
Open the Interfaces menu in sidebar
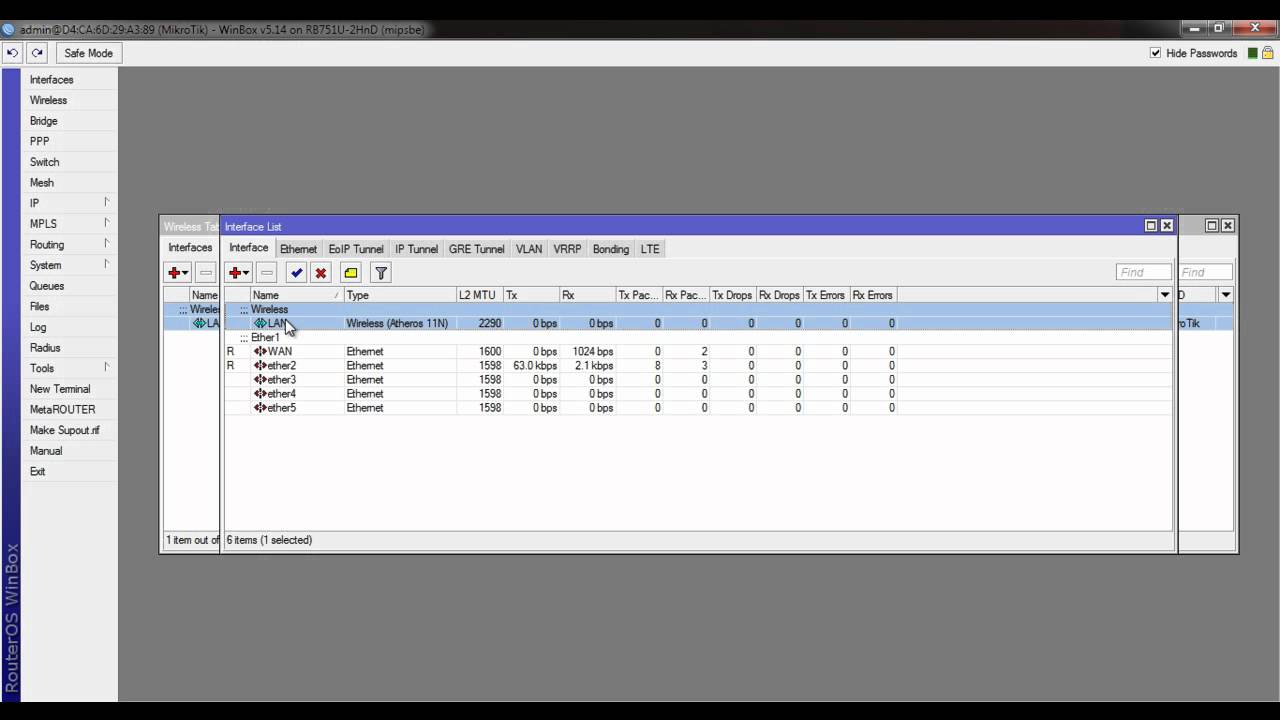(51, 80)
